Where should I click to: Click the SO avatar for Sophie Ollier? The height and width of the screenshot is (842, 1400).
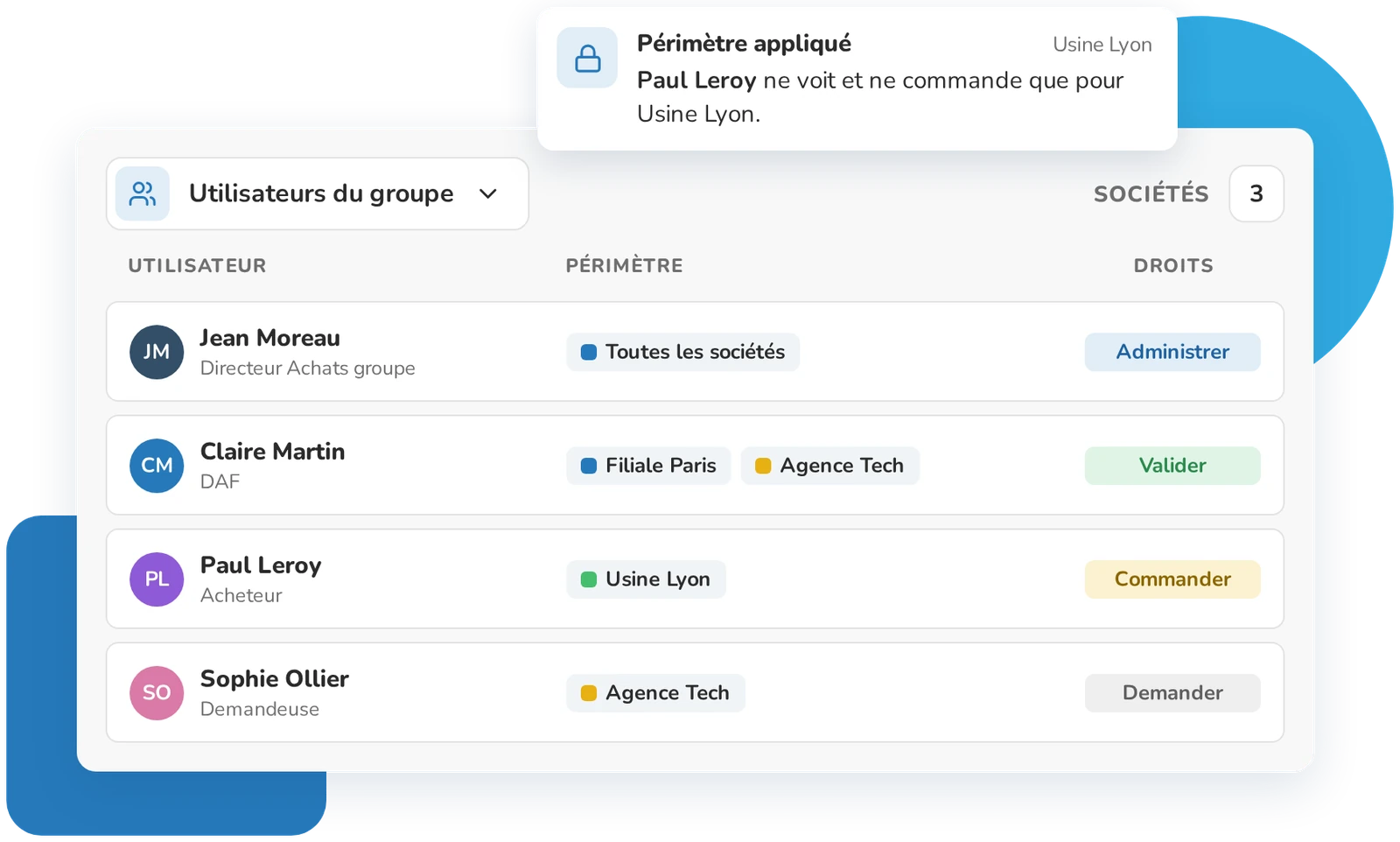point(157,693)
